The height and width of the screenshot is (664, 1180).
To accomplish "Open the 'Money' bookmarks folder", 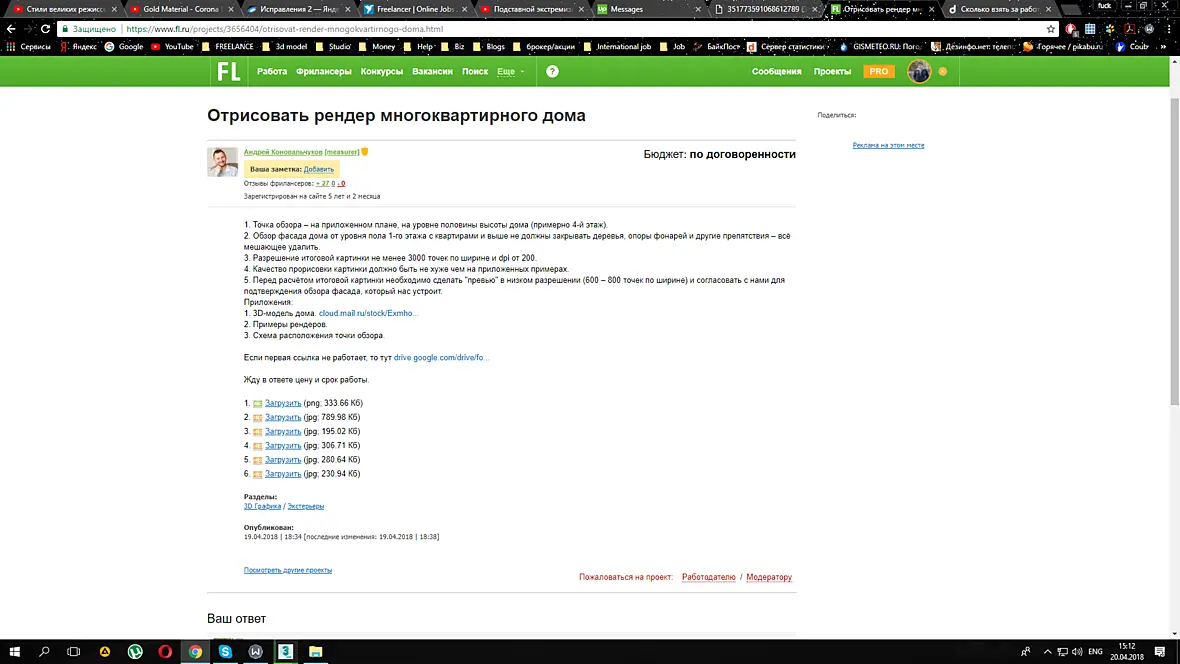I will click(x=376, y=47).
